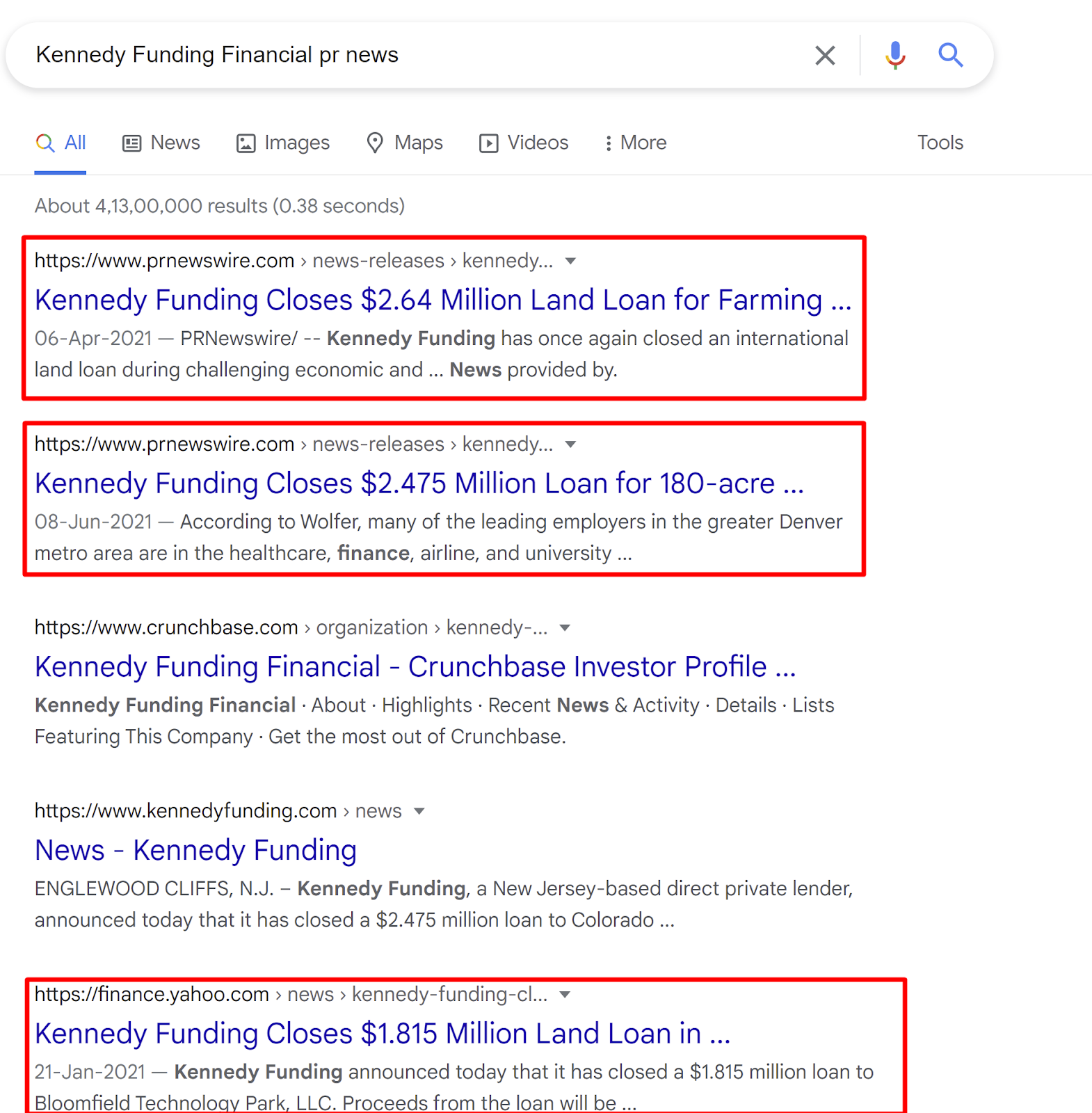Click the https://finance.yahoo.com URL text
The width and height of the screenshot is (1092, 1113).
click(152, 995)
